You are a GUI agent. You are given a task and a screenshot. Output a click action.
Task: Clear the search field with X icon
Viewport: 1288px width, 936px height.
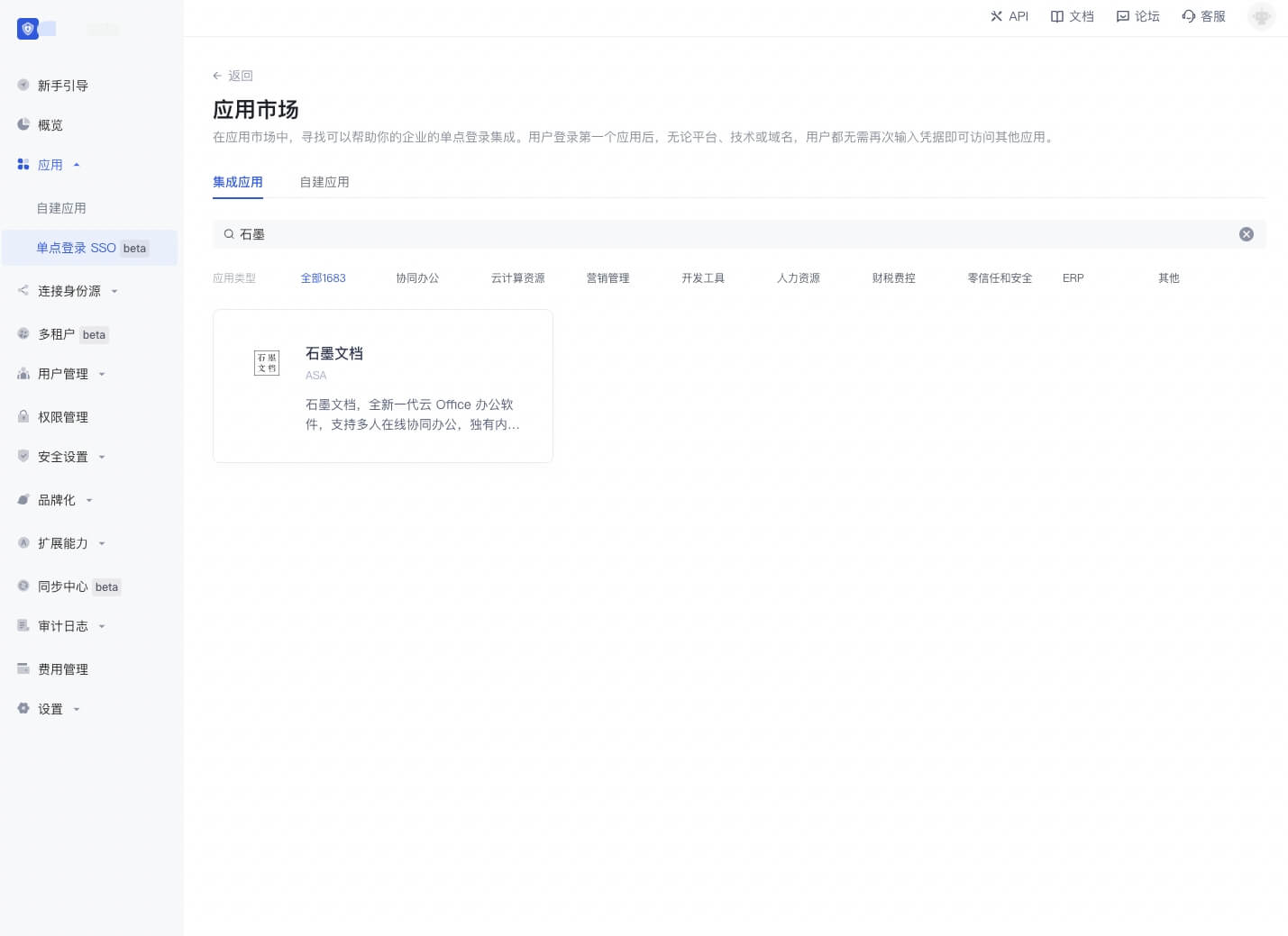coord(1246,234)
